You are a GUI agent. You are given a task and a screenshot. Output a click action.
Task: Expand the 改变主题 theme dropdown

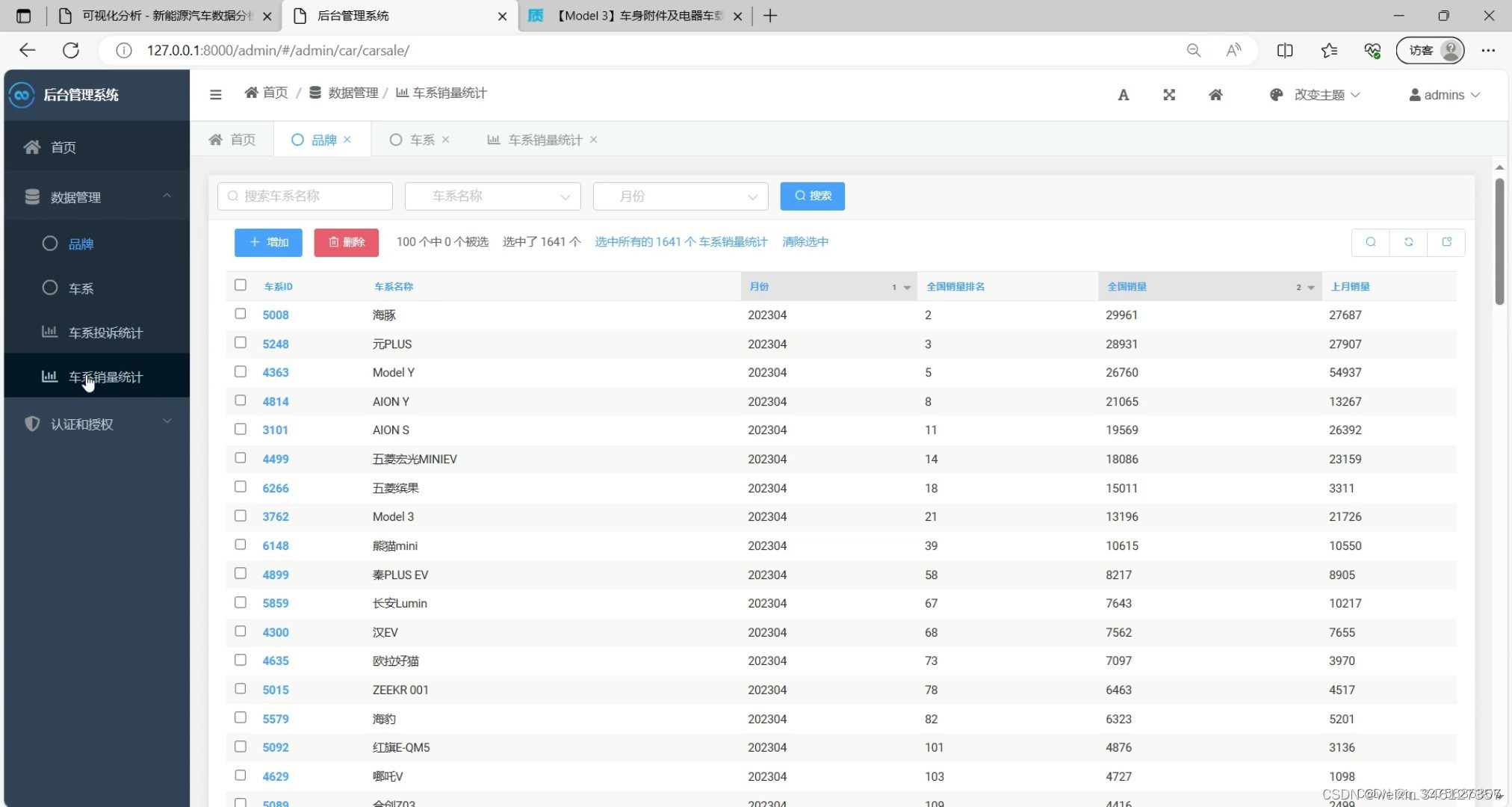1318,95
